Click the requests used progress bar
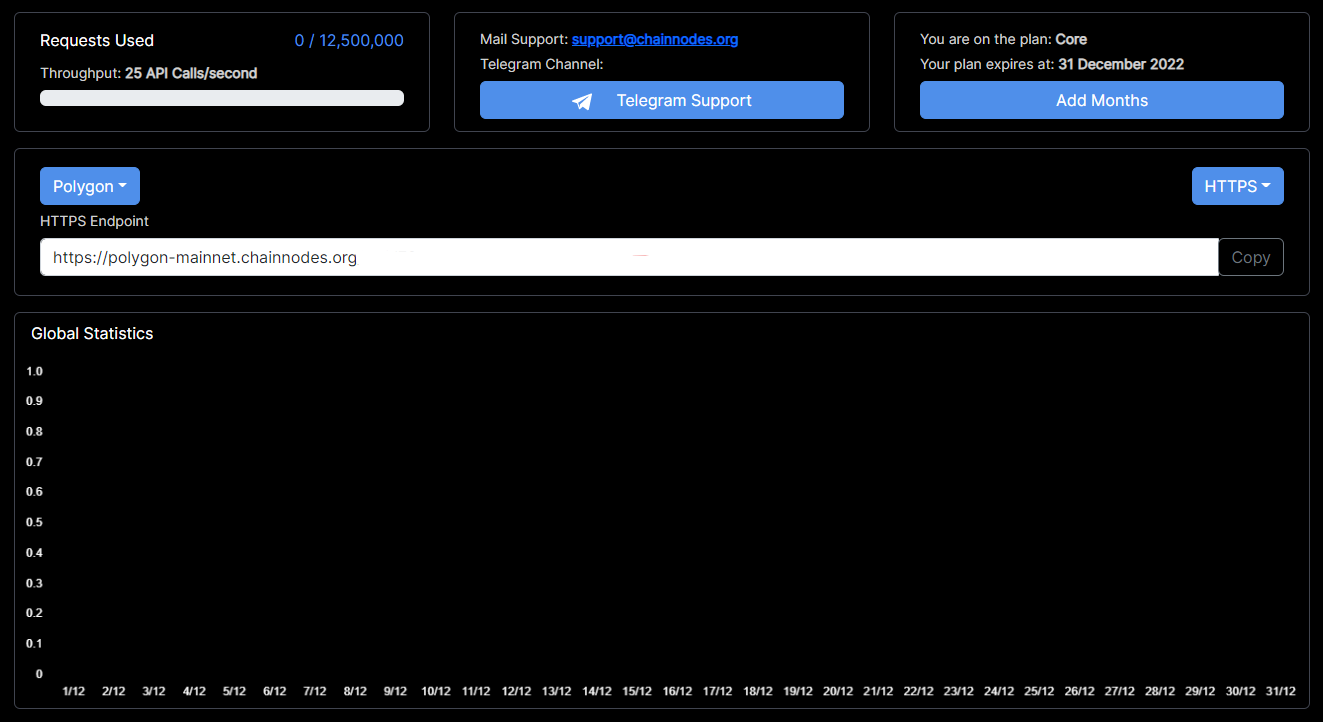This screenshot has width=1323, height=722. click(x=222, y=98)
